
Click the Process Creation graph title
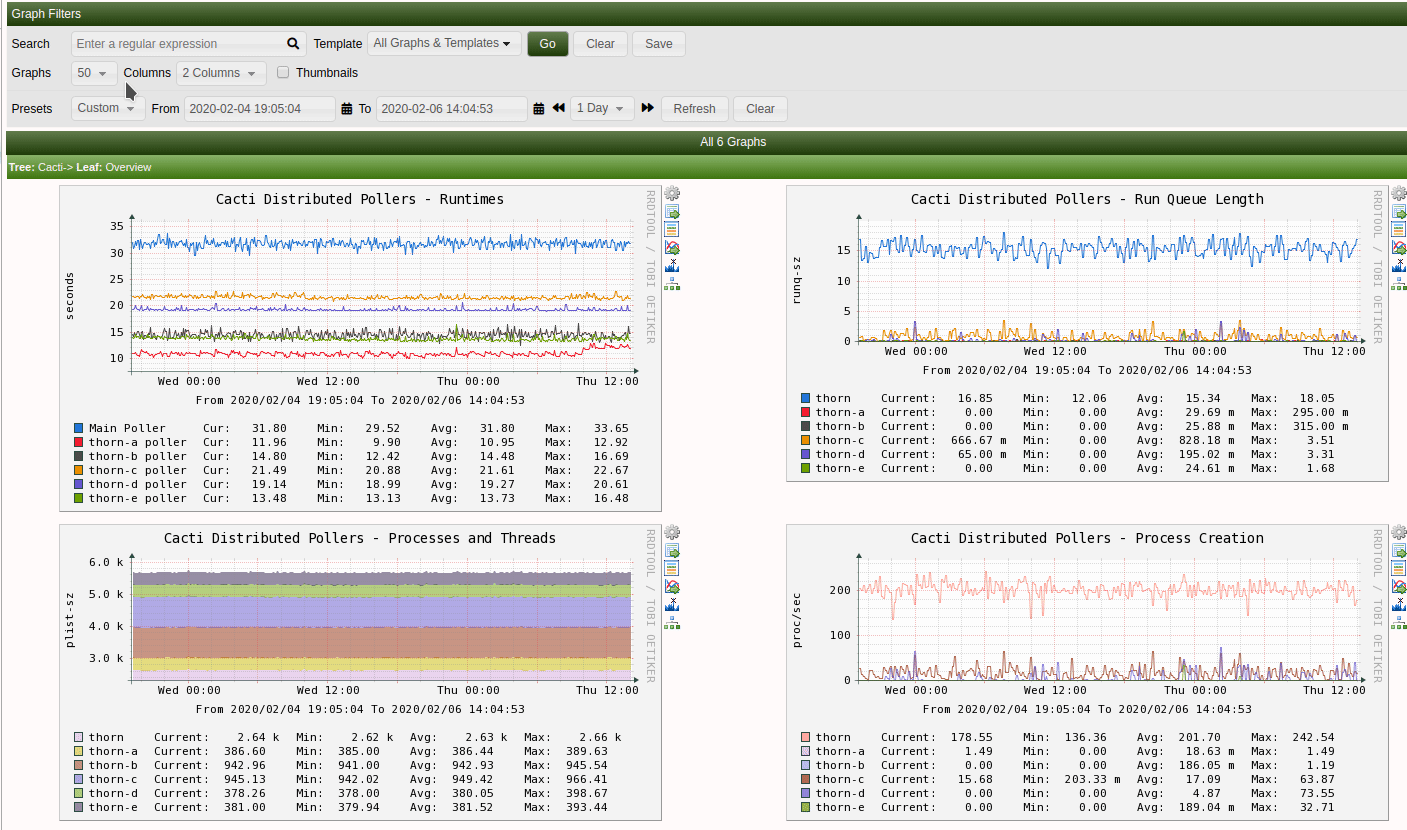pos(1087,538)
